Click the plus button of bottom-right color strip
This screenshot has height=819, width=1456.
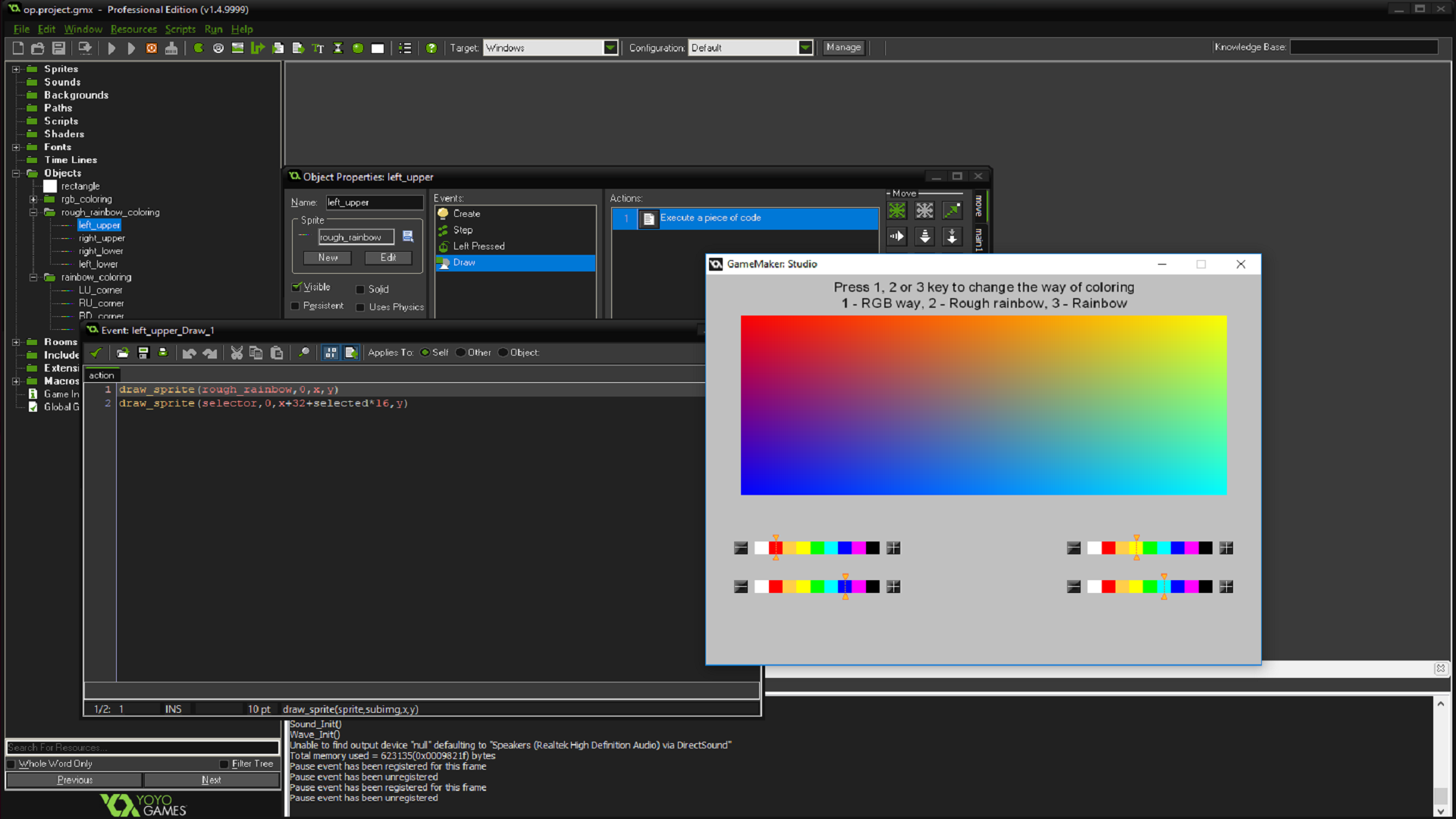point(1226,586)
